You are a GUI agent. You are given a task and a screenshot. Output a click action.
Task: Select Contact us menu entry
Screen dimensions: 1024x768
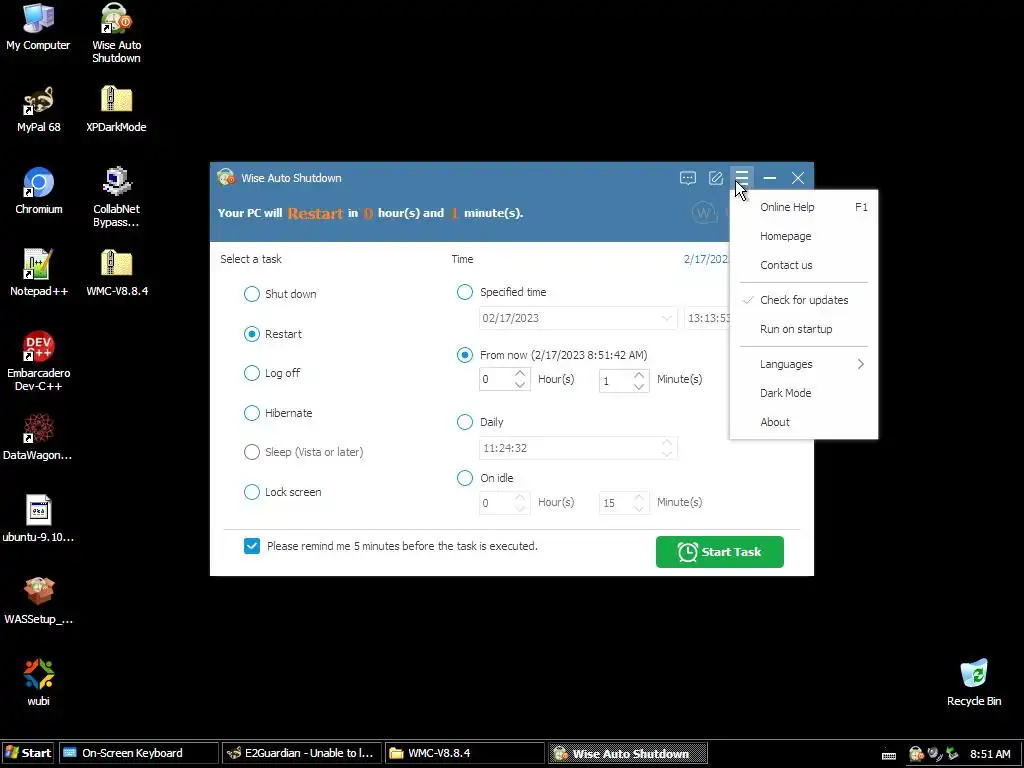pyautogui.click(x=804, y=265)
